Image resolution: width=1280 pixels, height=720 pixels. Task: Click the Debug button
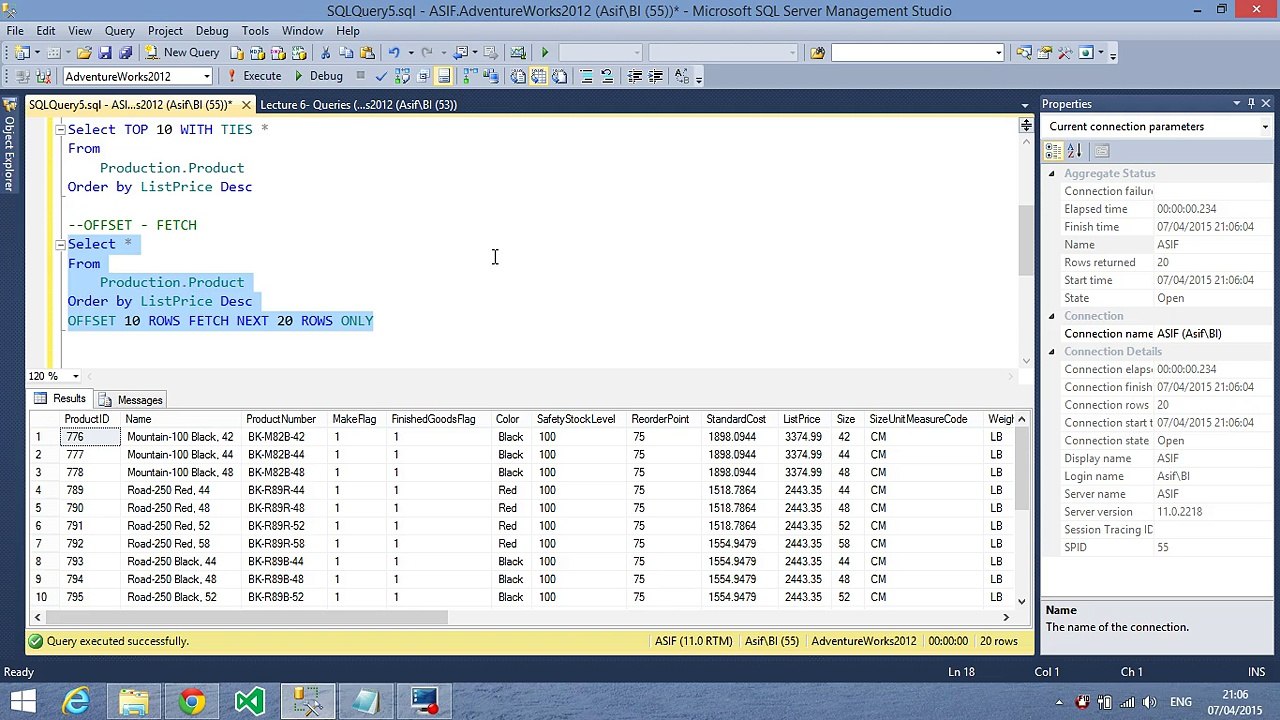click(x=318, y=76)
